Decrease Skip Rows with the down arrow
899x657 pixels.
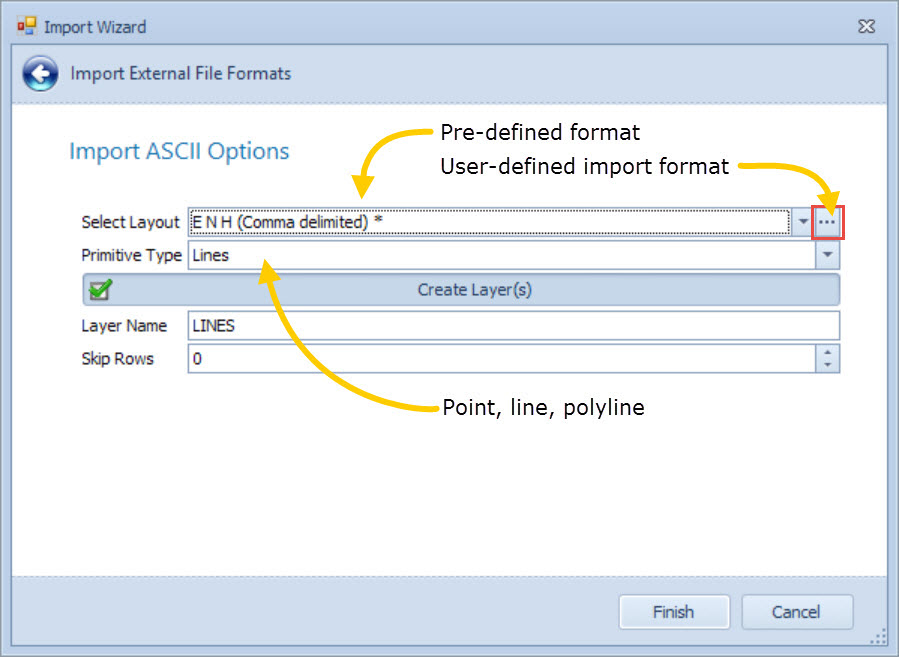[827, 365]
